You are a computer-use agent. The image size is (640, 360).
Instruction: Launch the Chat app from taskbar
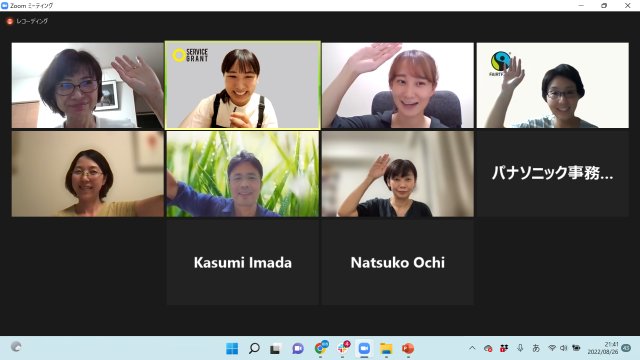pyautogui.click(x=298, y=348)
